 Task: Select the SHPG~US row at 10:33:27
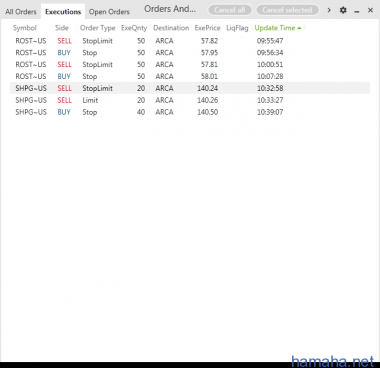pyautogui.click(x=190, y=100)
